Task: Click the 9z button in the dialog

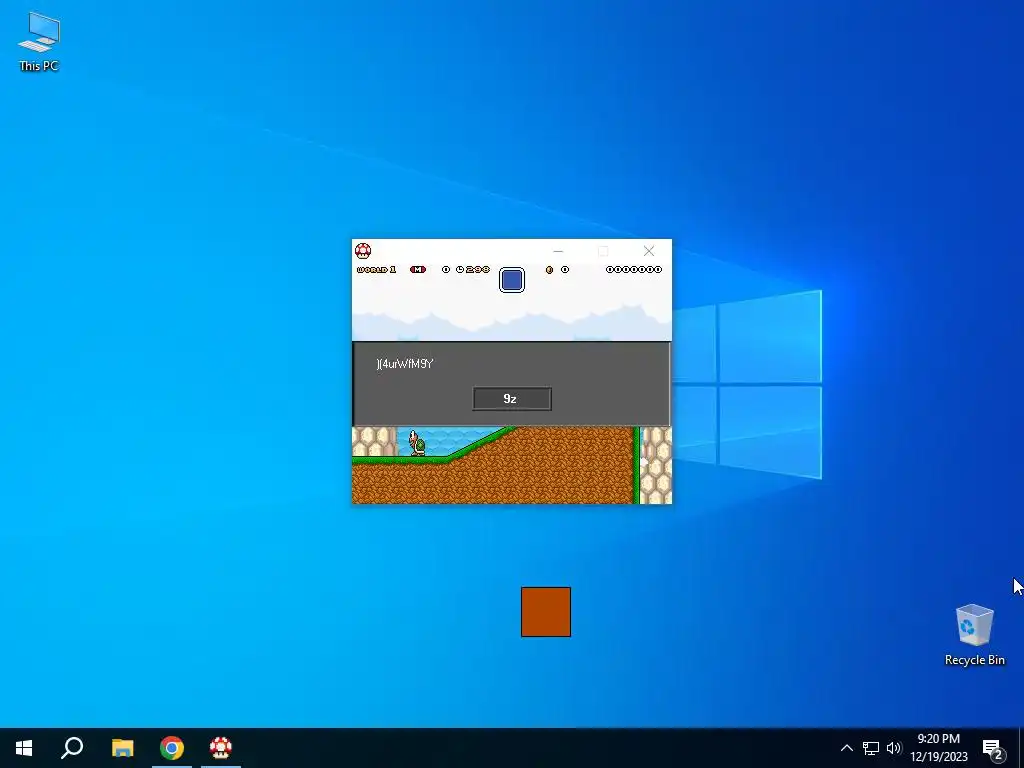Action: [x=512, y=399]
